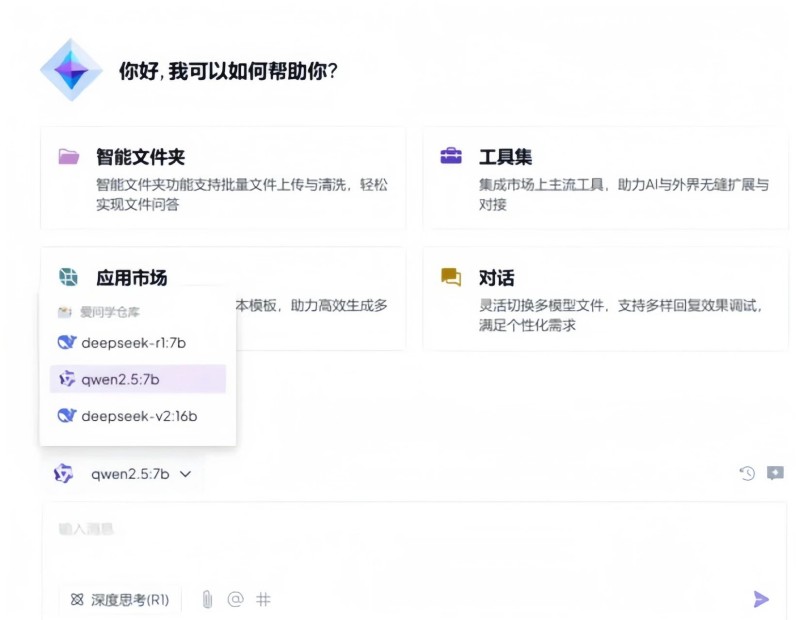This screenshot has height=620, width=800.
Task: Click the # hashtag icon
Action: click(x=263, y=599)
